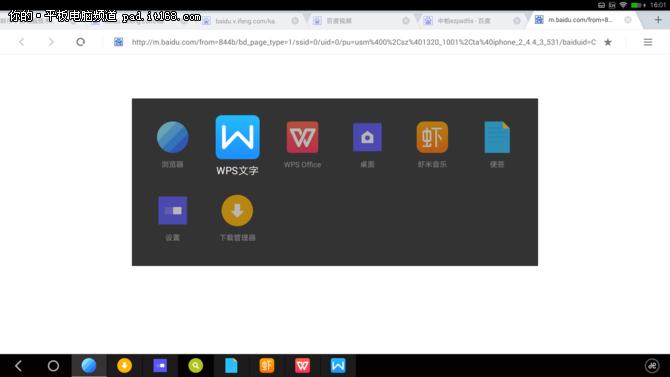Select the WPS文字 app icon
This screenshot has height=377, width=670.
coord(238,137)
